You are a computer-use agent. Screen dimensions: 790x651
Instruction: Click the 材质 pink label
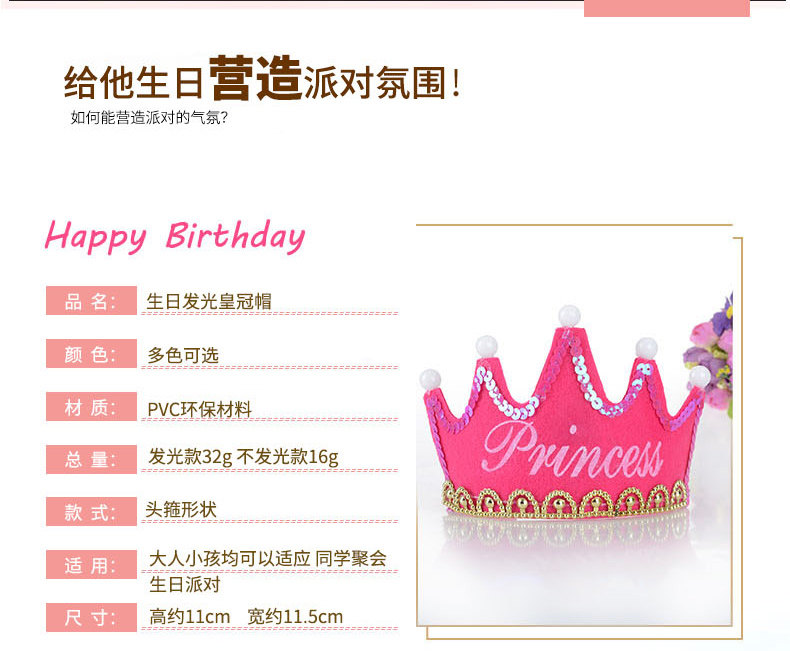pos(91,406)
